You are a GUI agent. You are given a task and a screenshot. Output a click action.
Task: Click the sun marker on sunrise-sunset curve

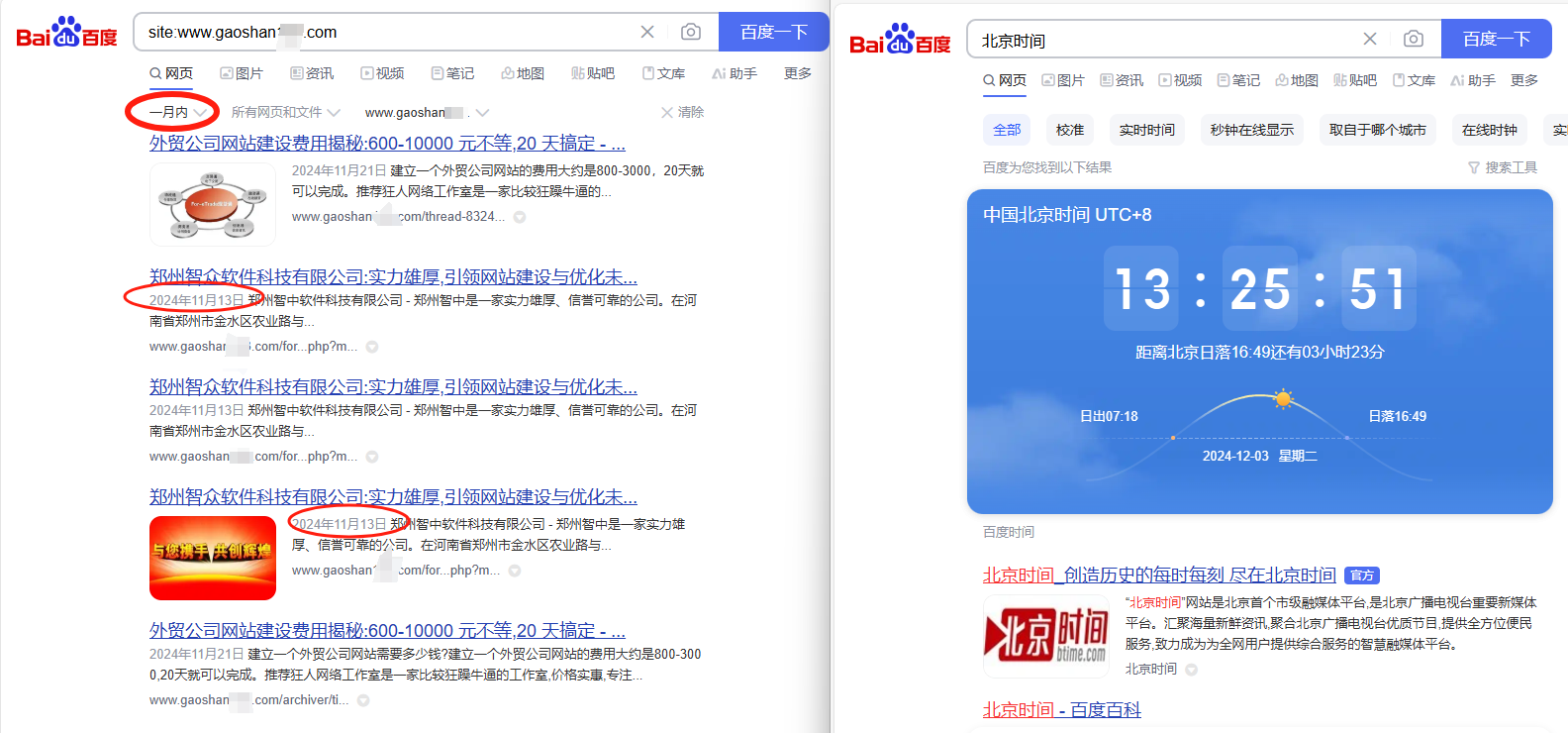[1284, 399]
